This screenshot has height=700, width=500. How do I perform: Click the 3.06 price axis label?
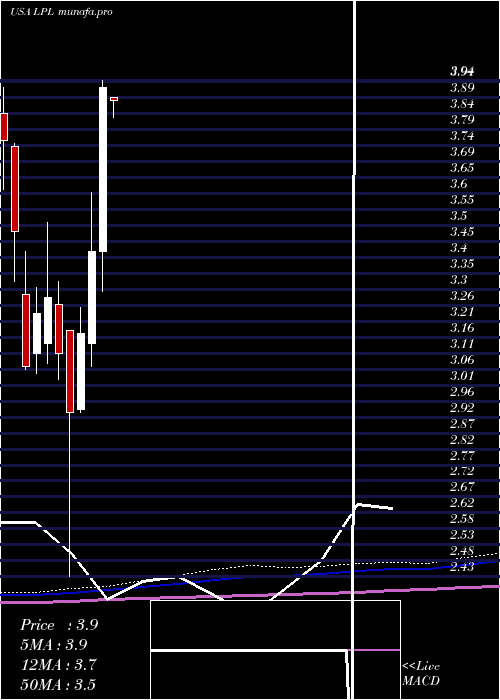[x=462, y=360]
